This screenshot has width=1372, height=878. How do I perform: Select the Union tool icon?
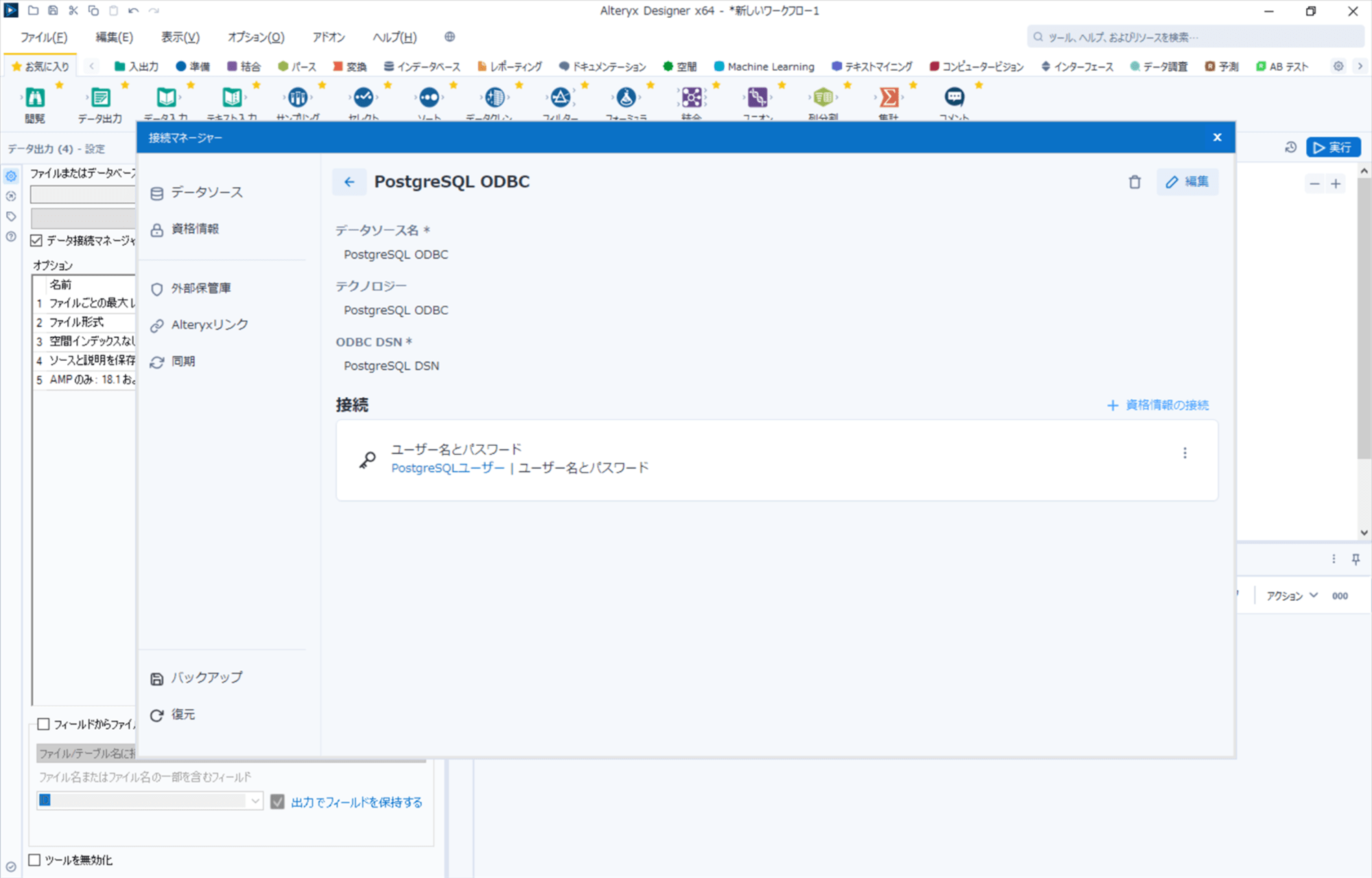click(757, 97)
